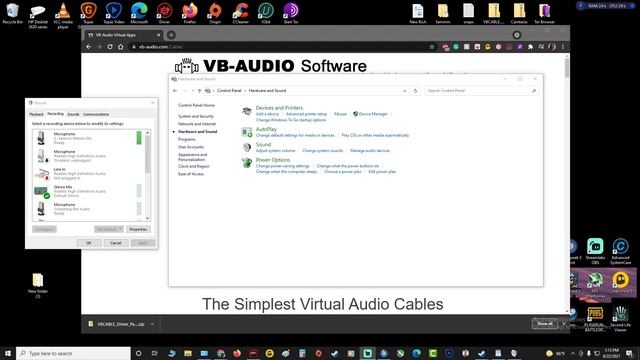Open Network and Internet in sidebar

point(197,124)
